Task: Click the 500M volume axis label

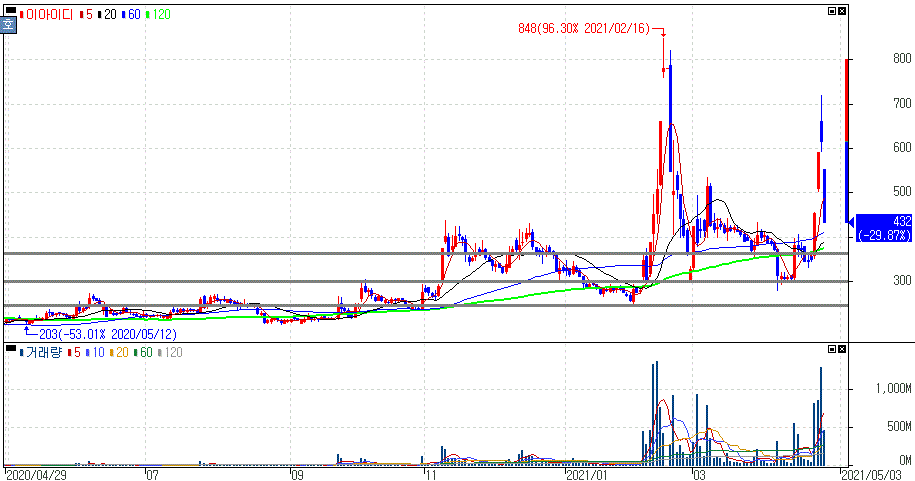Action: click(899, 427)
